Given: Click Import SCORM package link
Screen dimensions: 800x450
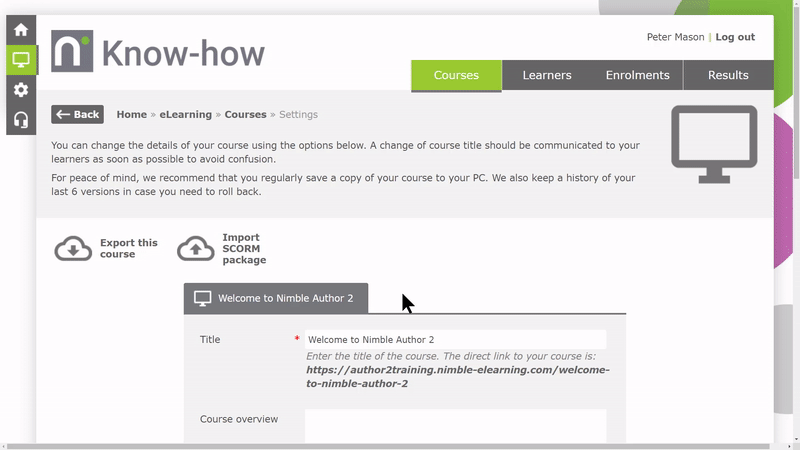Looking at the screenshot, I should pyautogui.click(x=244, y=248).
